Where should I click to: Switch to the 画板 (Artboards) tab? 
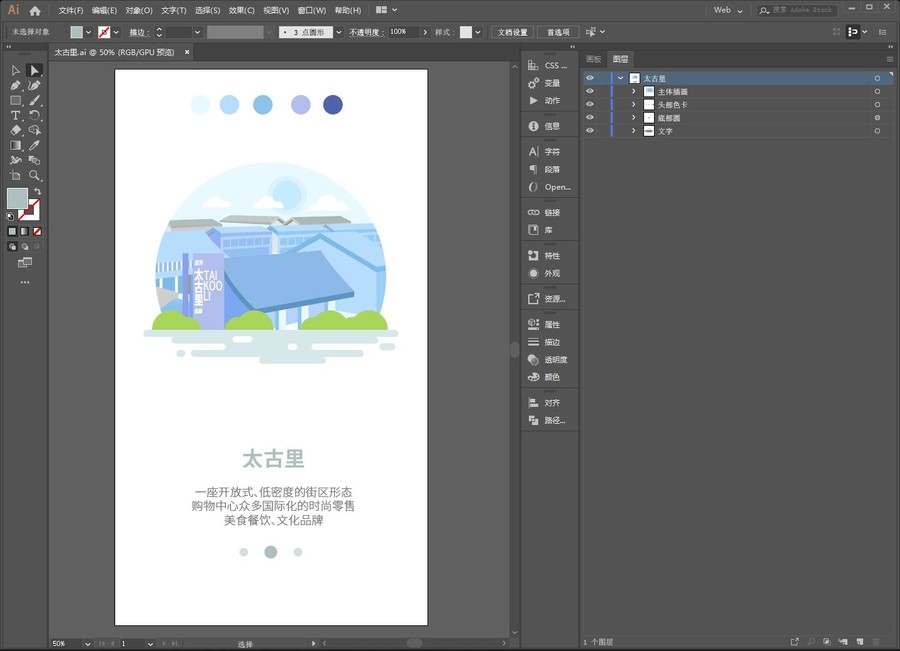click(593, 59)
